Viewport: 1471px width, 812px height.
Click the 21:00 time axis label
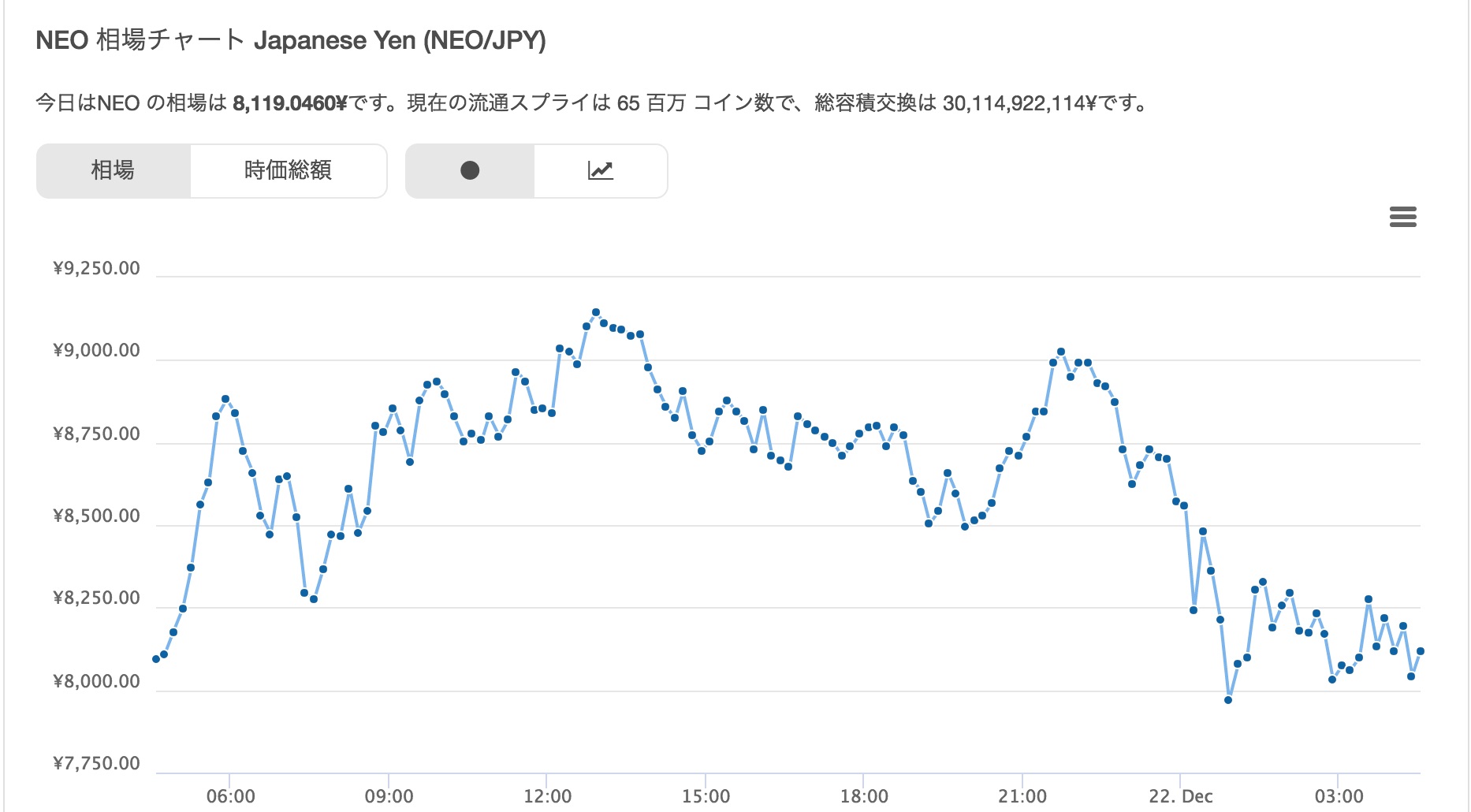(x=1022, y=796)
